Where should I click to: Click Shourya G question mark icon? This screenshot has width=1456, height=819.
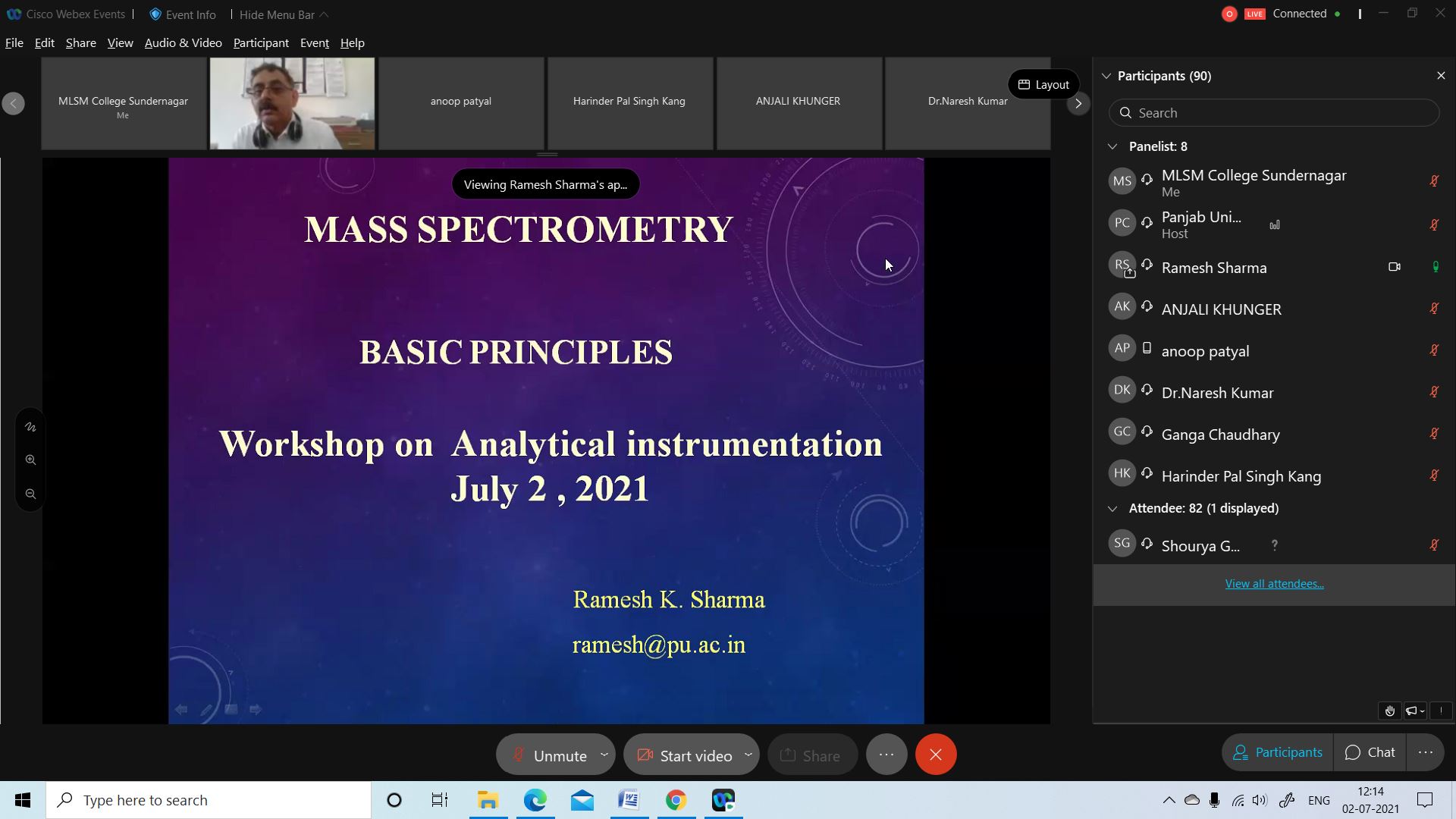click(x=1275, y=545)
